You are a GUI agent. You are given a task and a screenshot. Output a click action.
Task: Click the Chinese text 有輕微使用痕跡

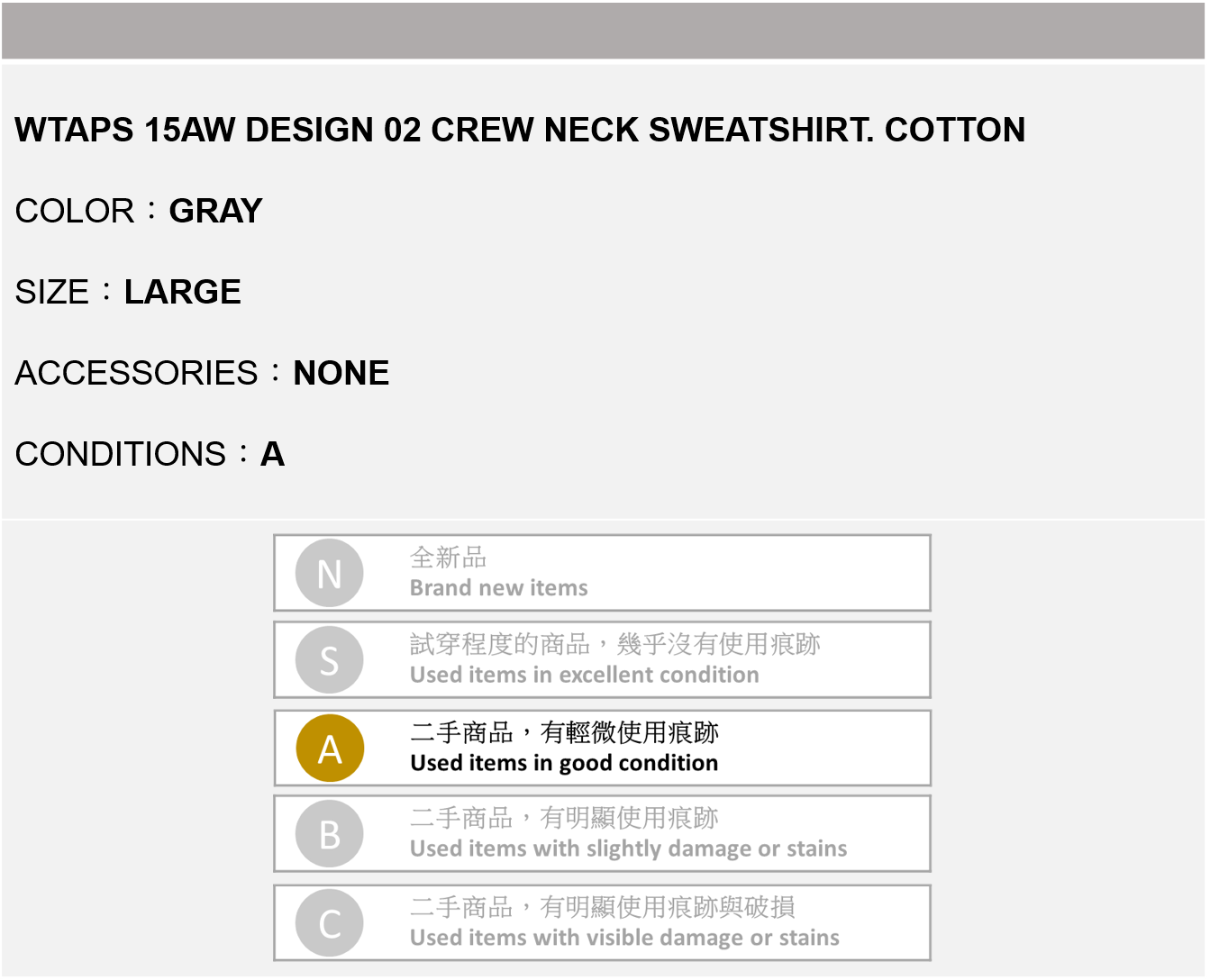click(629, 732)
